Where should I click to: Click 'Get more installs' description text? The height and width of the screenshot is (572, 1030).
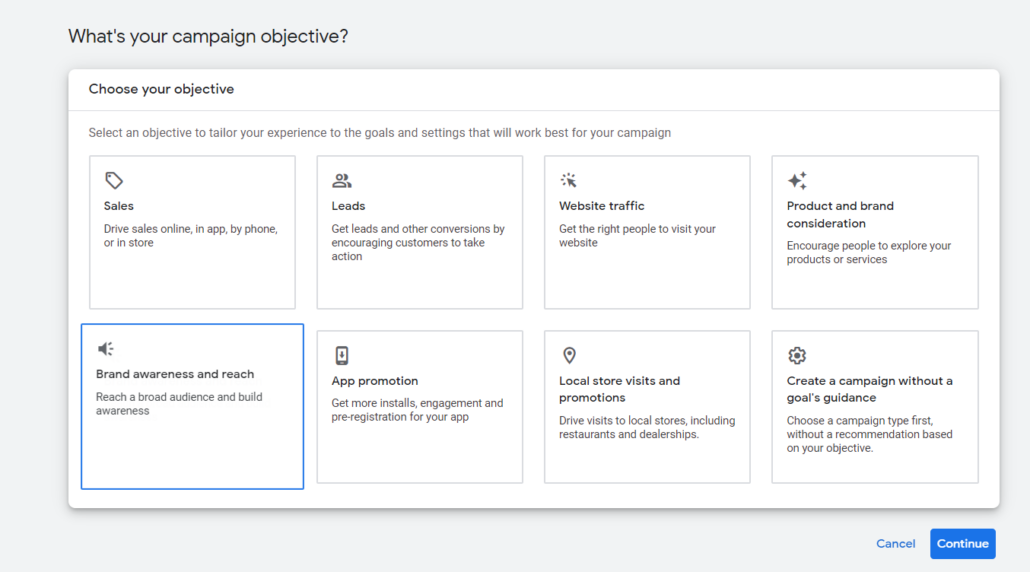click(417, 410)
